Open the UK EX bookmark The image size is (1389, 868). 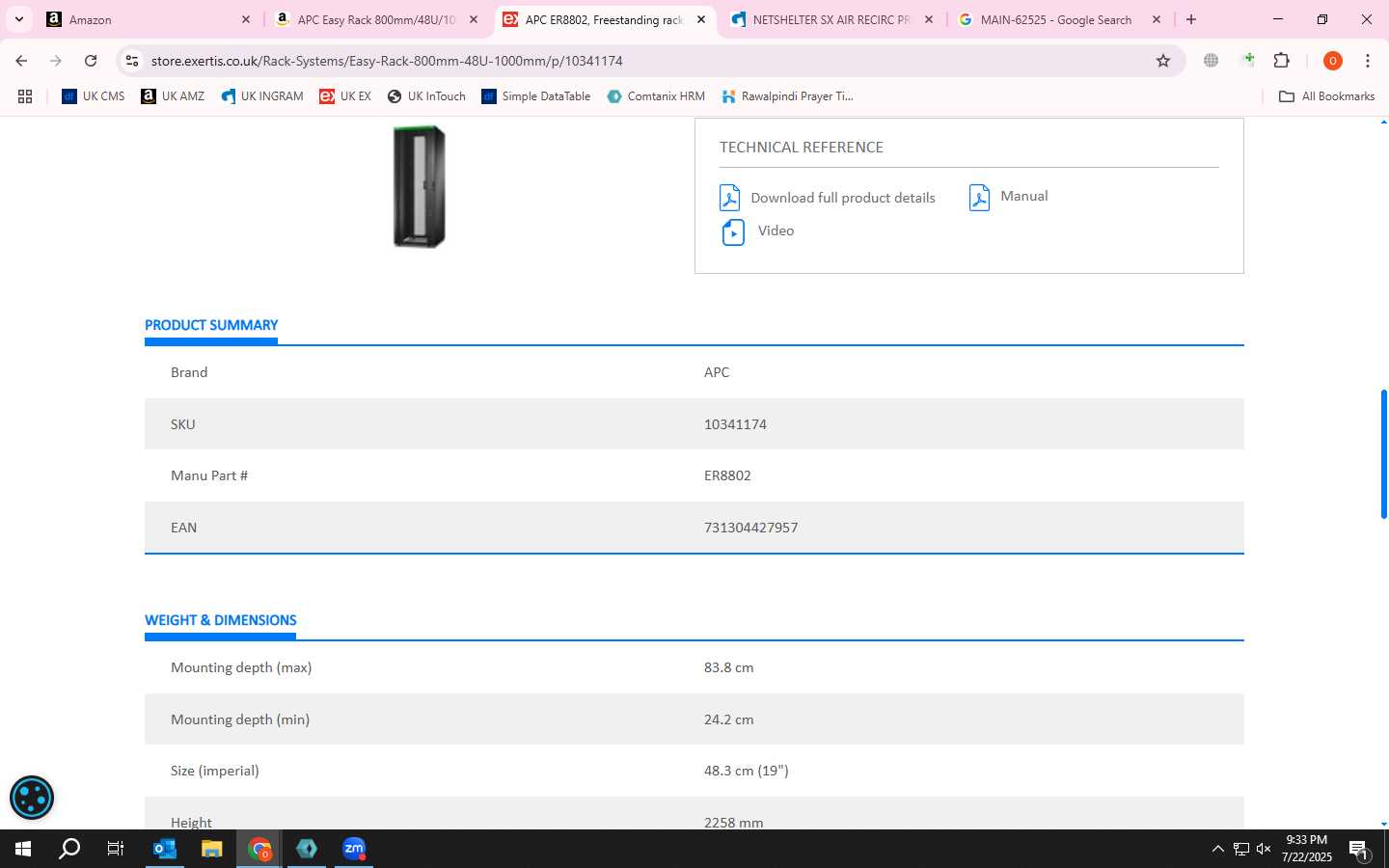click(345, 96)
